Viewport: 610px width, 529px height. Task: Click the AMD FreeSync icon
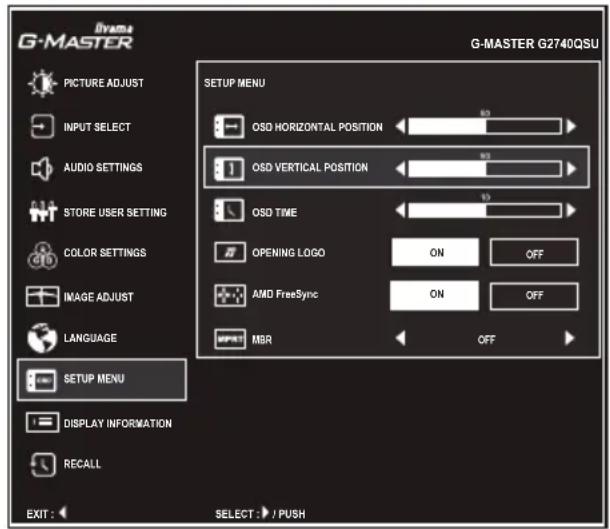pyautogui.click(x=230, y=296)
